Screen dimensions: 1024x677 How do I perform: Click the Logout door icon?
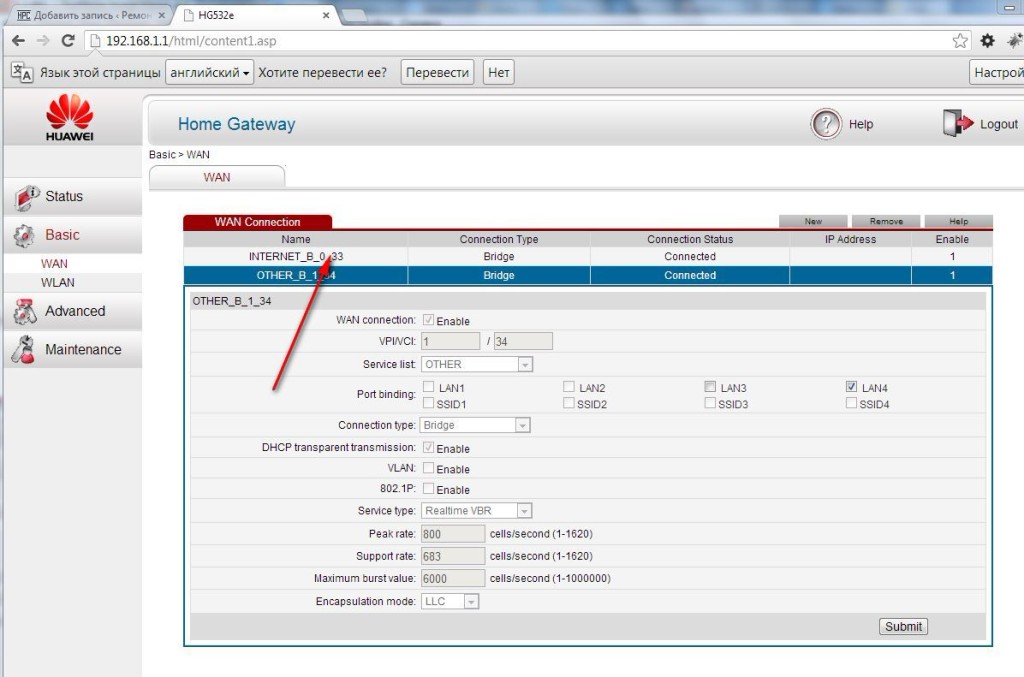957,124
